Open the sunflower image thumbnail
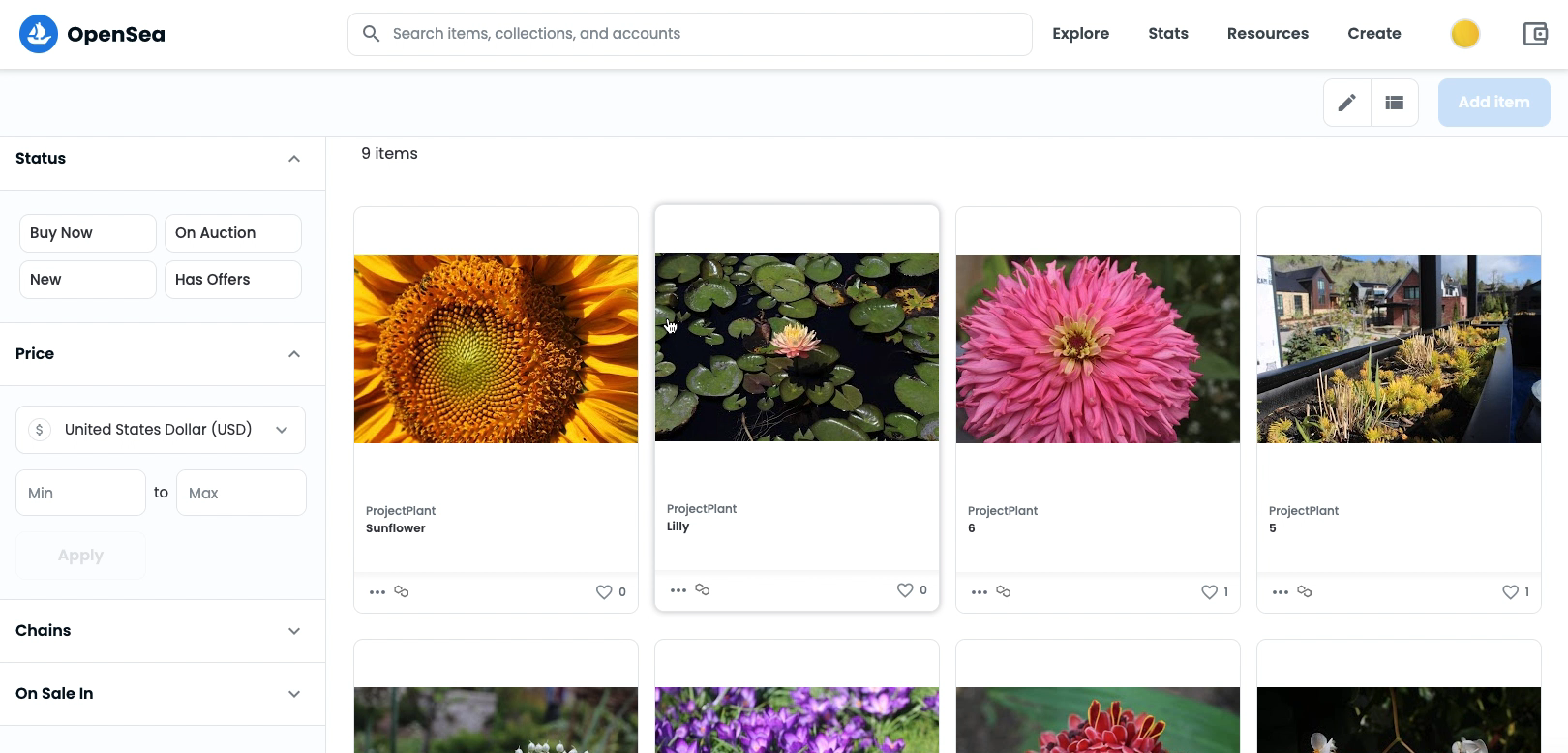The width and height of the screenshot is (1568, 753). [x=496, y=349]
